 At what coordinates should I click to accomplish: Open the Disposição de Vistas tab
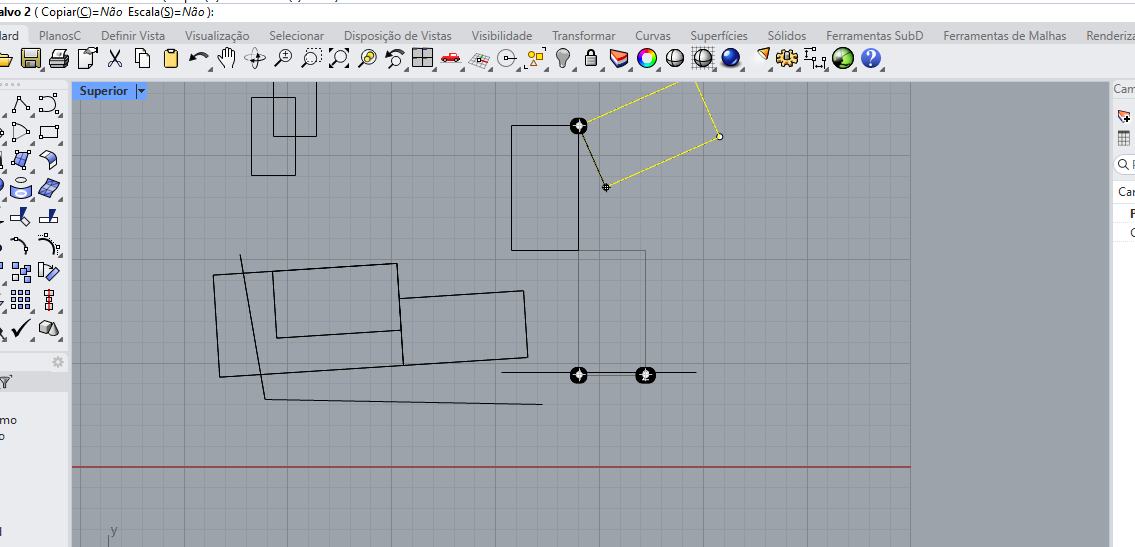click(x=397, y=35)
